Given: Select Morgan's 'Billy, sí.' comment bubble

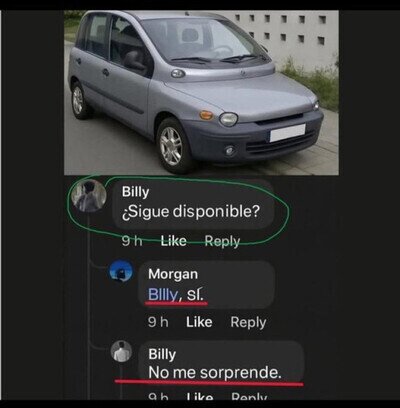Looking at the screenshot, I should pos(207,285).
